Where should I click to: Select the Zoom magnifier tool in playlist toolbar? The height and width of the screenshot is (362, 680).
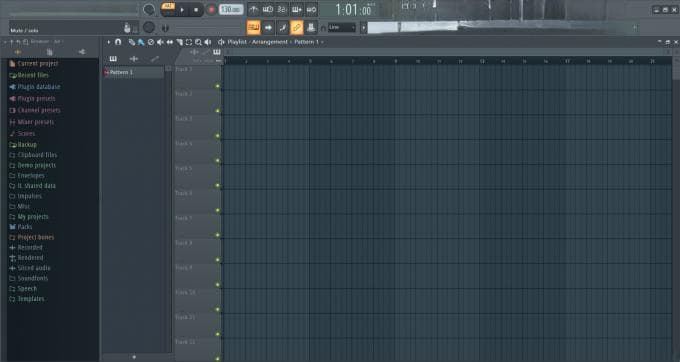pyautogui.click(x=198, y=42)
